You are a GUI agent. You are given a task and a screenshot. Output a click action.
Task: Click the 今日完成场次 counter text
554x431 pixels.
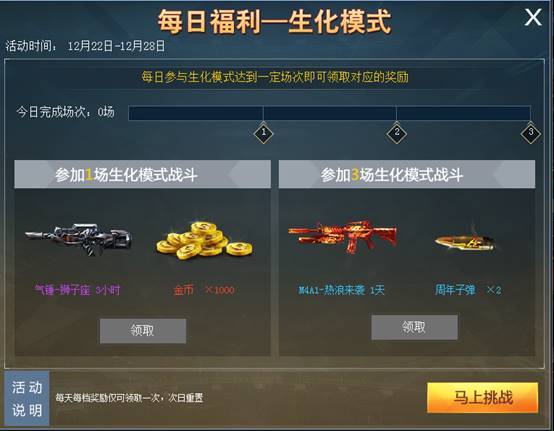65,112
